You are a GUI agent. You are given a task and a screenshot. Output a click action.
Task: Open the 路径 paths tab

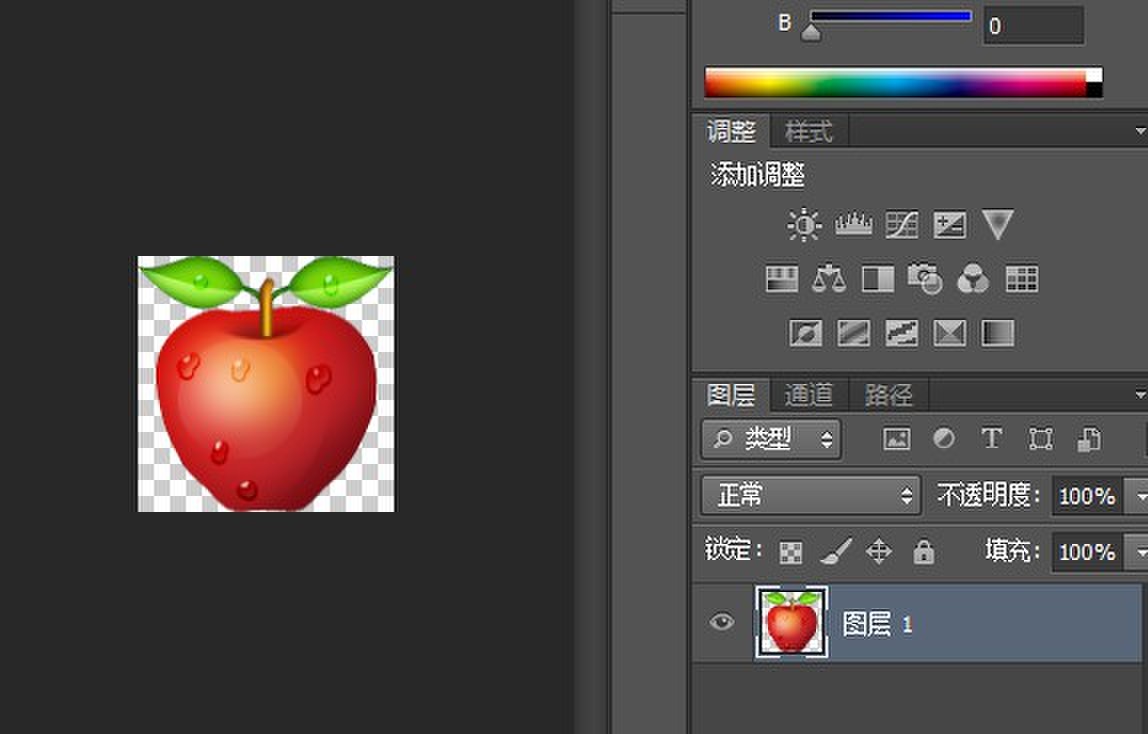coord(888,395)
